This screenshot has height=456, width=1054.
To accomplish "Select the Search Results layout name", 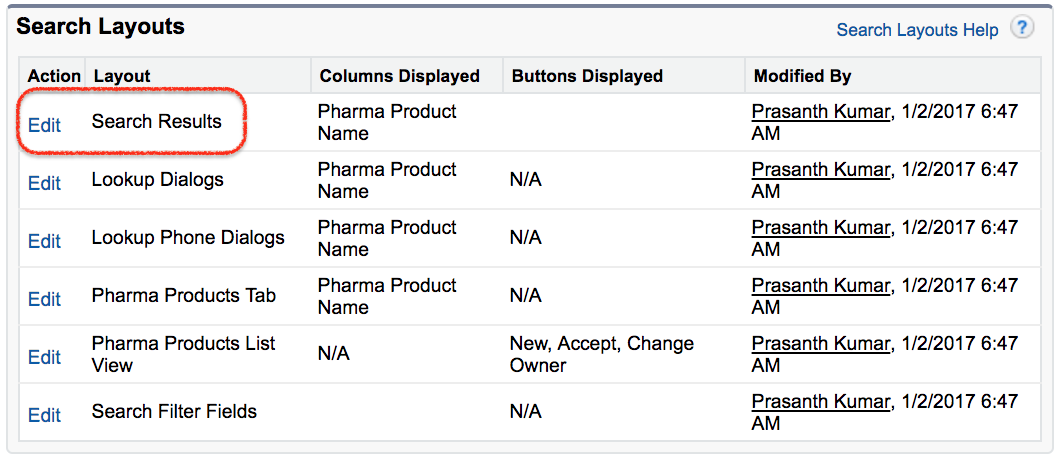I will (157, 122).
